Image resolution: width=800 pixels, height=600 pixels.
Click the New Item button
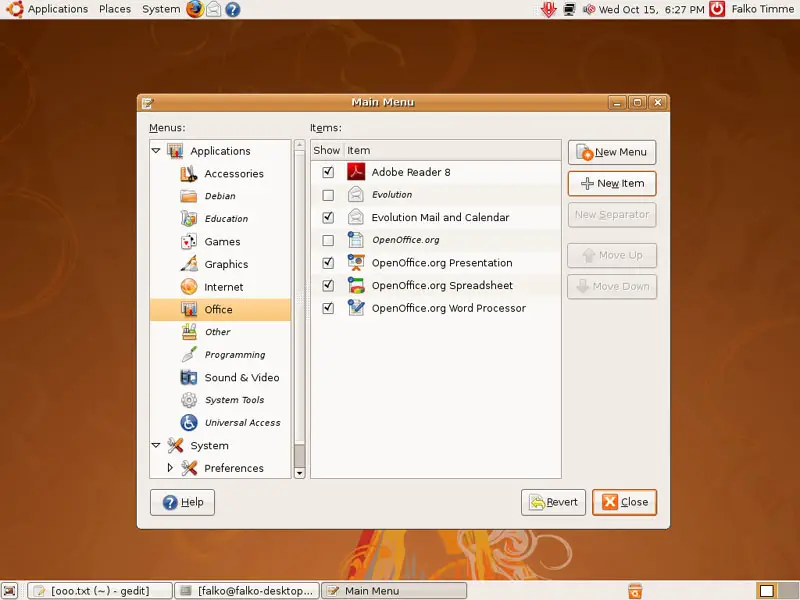[612, 183]
